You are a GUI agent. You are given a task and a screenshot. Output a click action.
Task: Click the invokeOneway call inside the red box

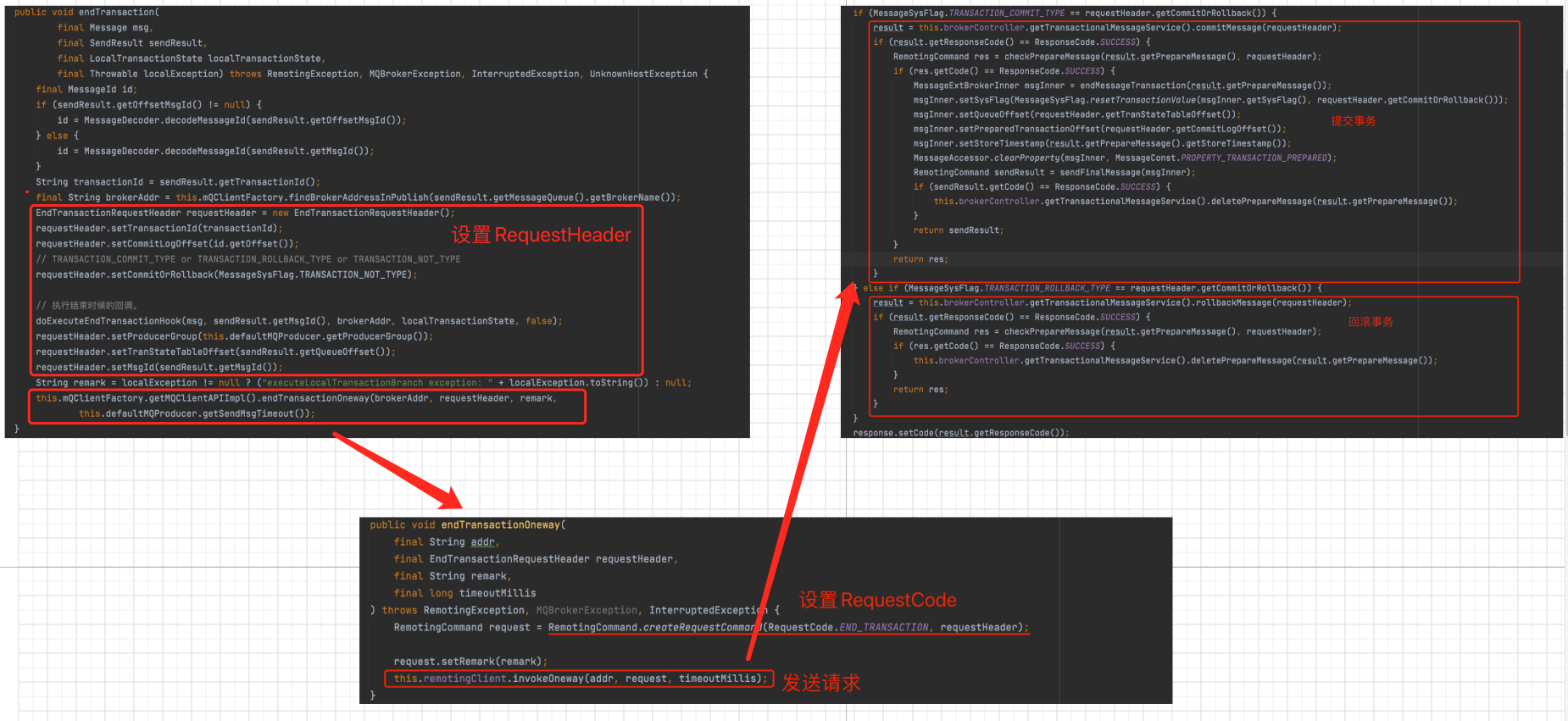click(x=580, y=679)
